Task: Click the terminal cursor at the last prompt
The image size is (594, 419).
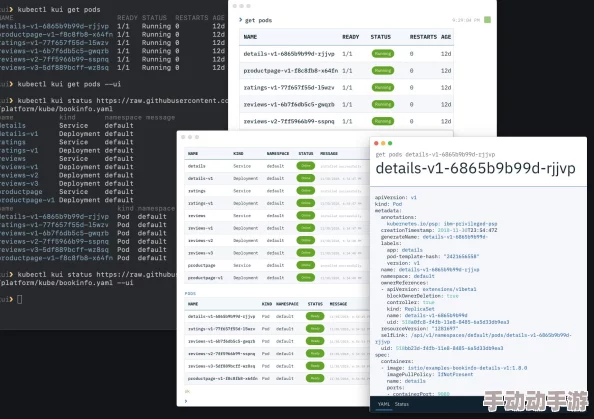Action: tap(20, 299)
